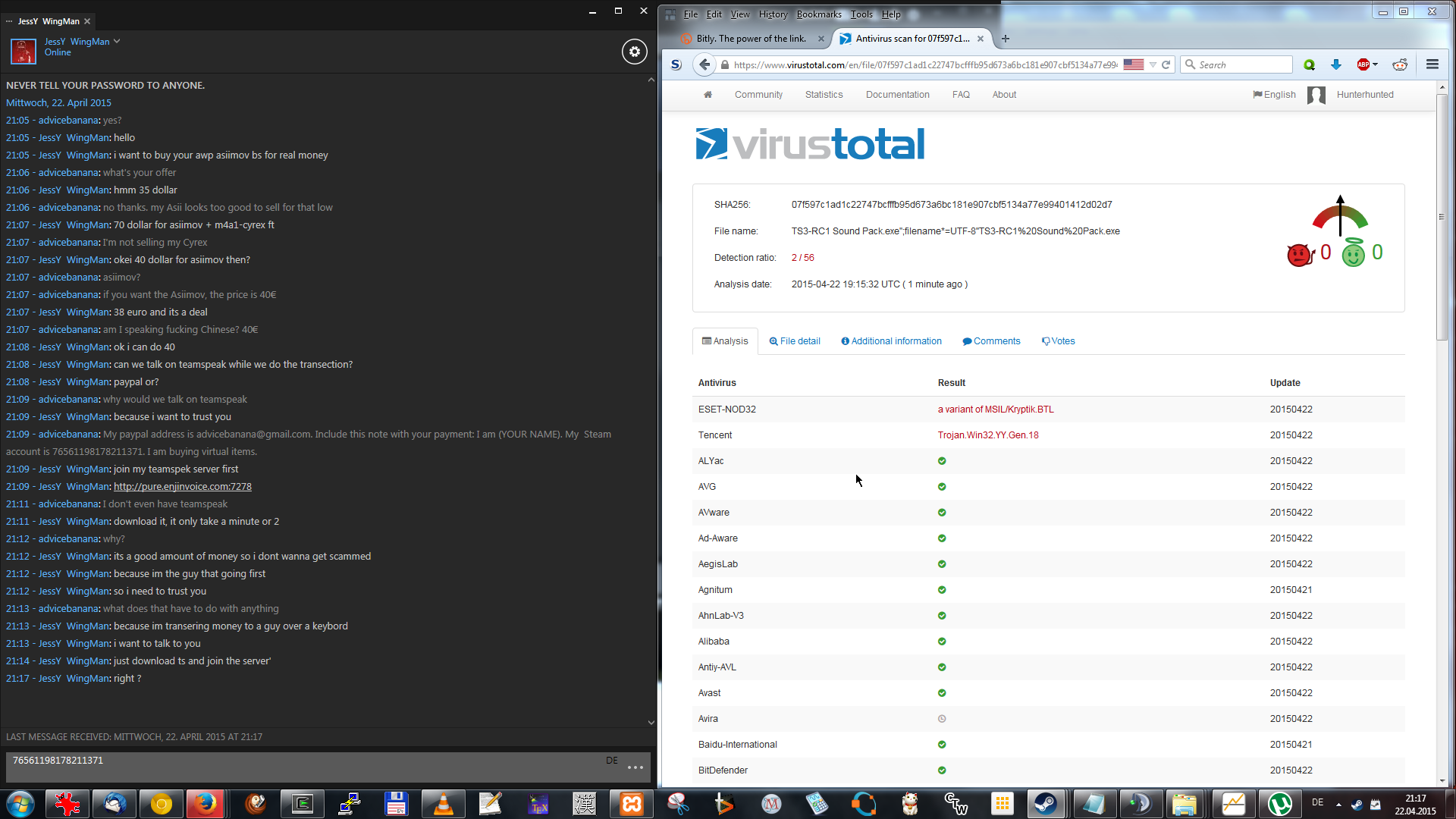
Task: Open Steam chat settings gear icon
Action: pyautogui.click(x=634, y=52)
